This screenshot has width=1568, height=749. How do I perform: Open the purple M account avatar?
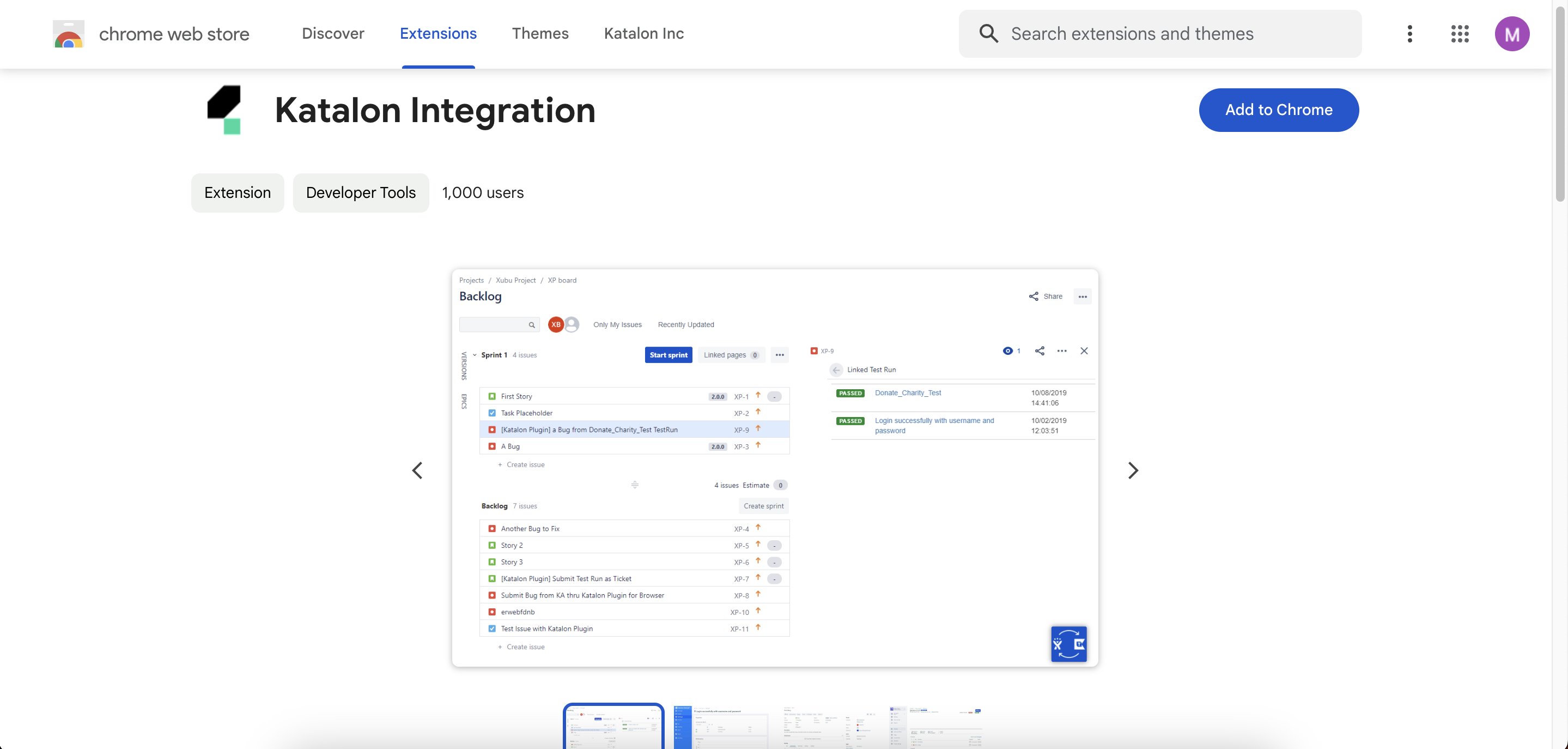(1511, 33)
